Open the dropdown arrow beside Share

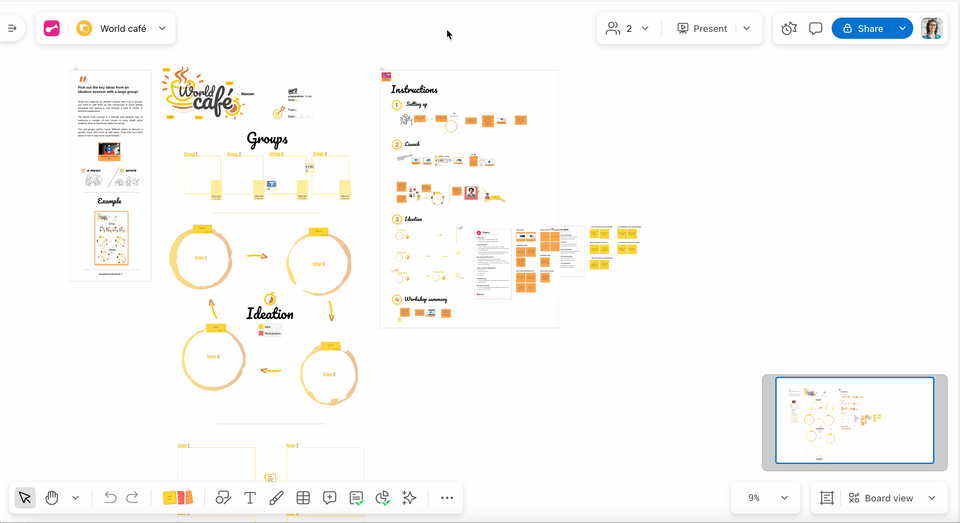pos(903,28)
